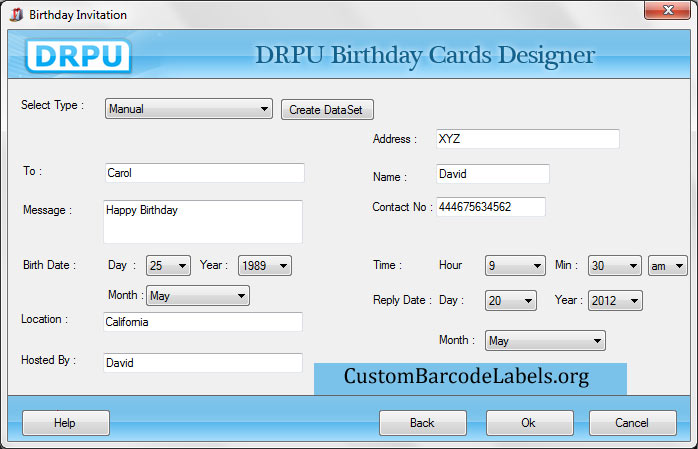
Task: Click the Cancel button
Action: (x=633, y=423)
